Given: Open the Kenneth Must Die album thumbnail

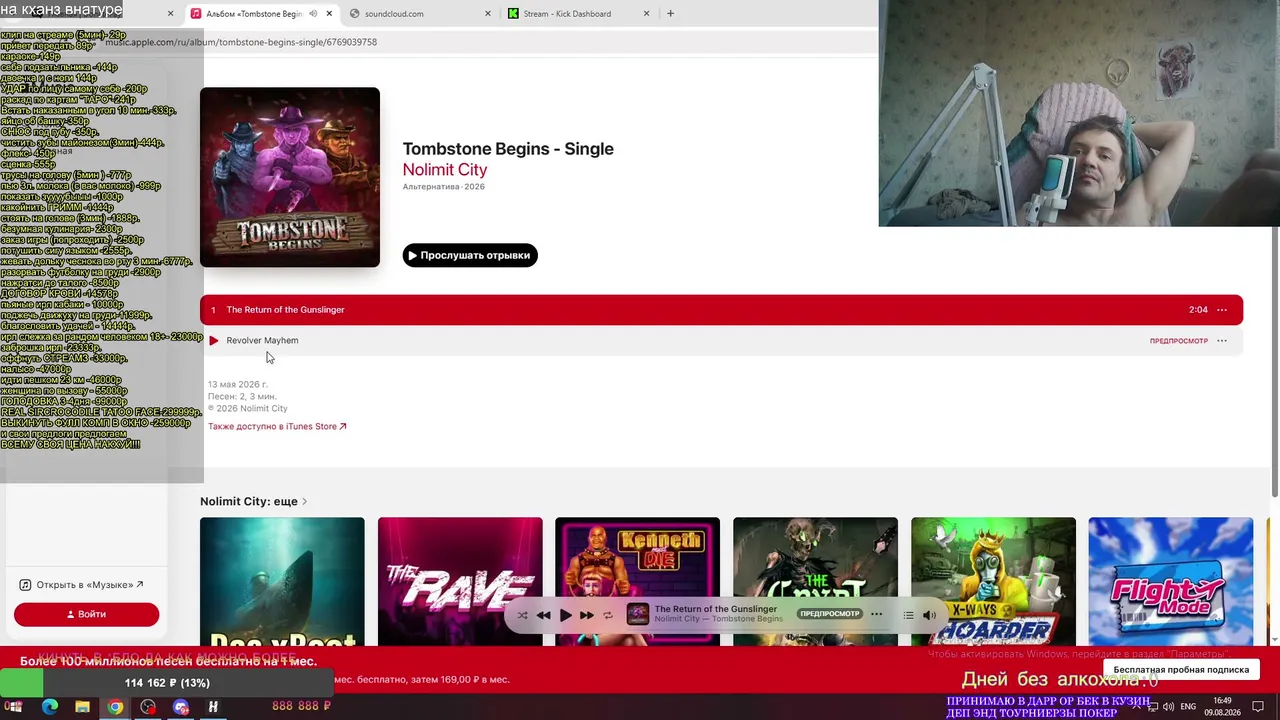Looking at the screenshot, I should point(637,582).
